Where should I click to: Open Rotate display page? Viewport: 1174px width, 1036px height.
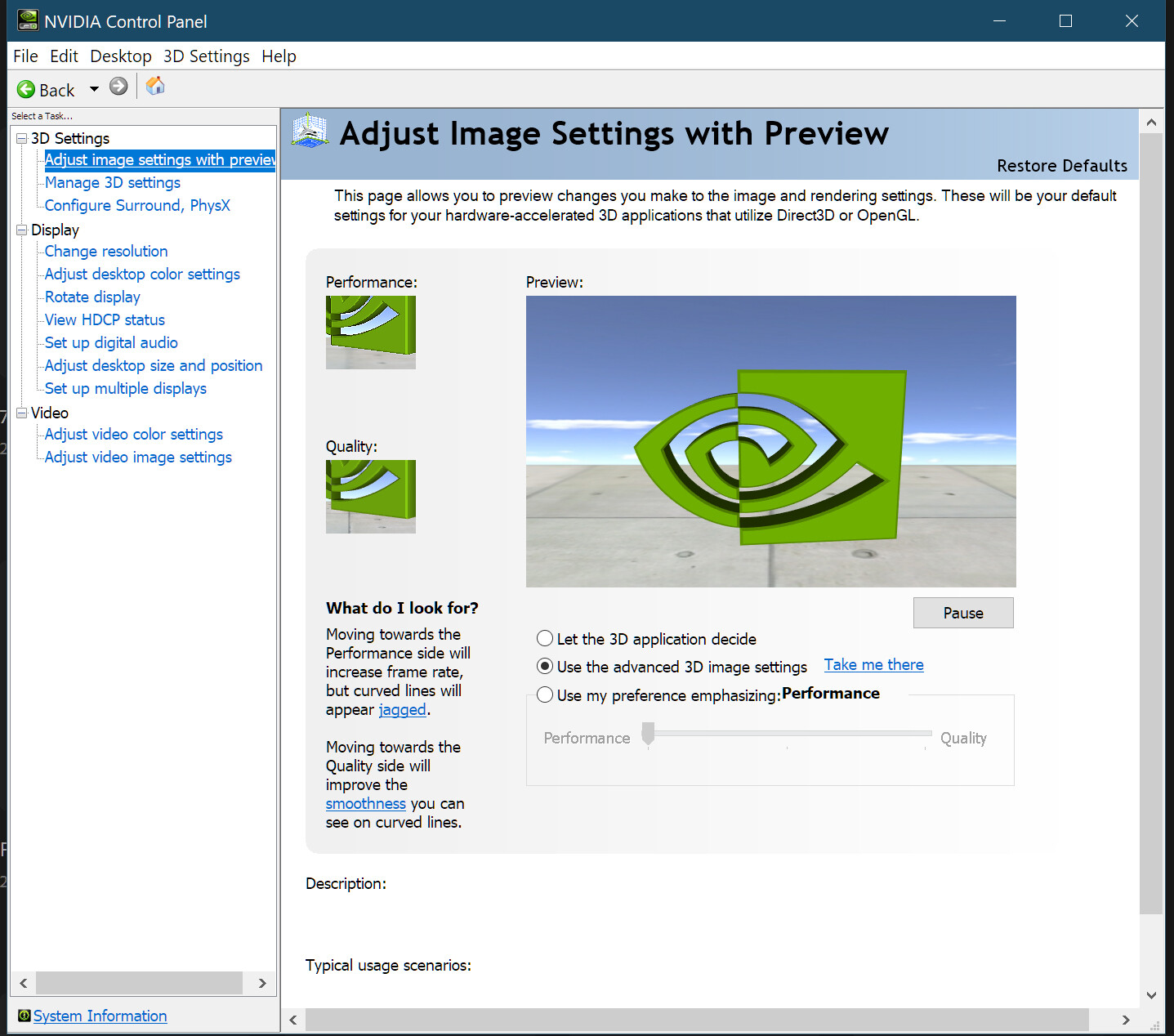point(92,297)
